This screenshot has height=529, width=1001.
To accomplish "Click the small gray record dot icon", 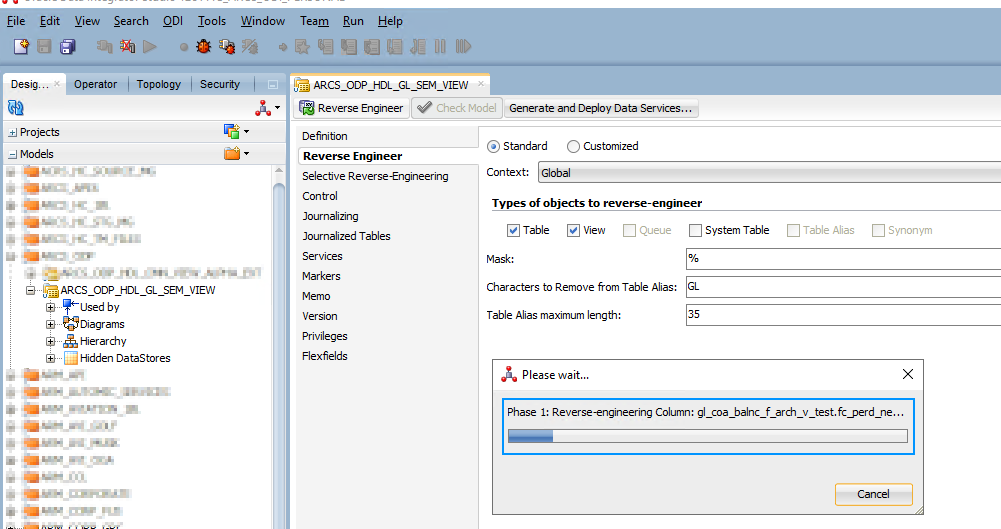I will pos(184,47).
